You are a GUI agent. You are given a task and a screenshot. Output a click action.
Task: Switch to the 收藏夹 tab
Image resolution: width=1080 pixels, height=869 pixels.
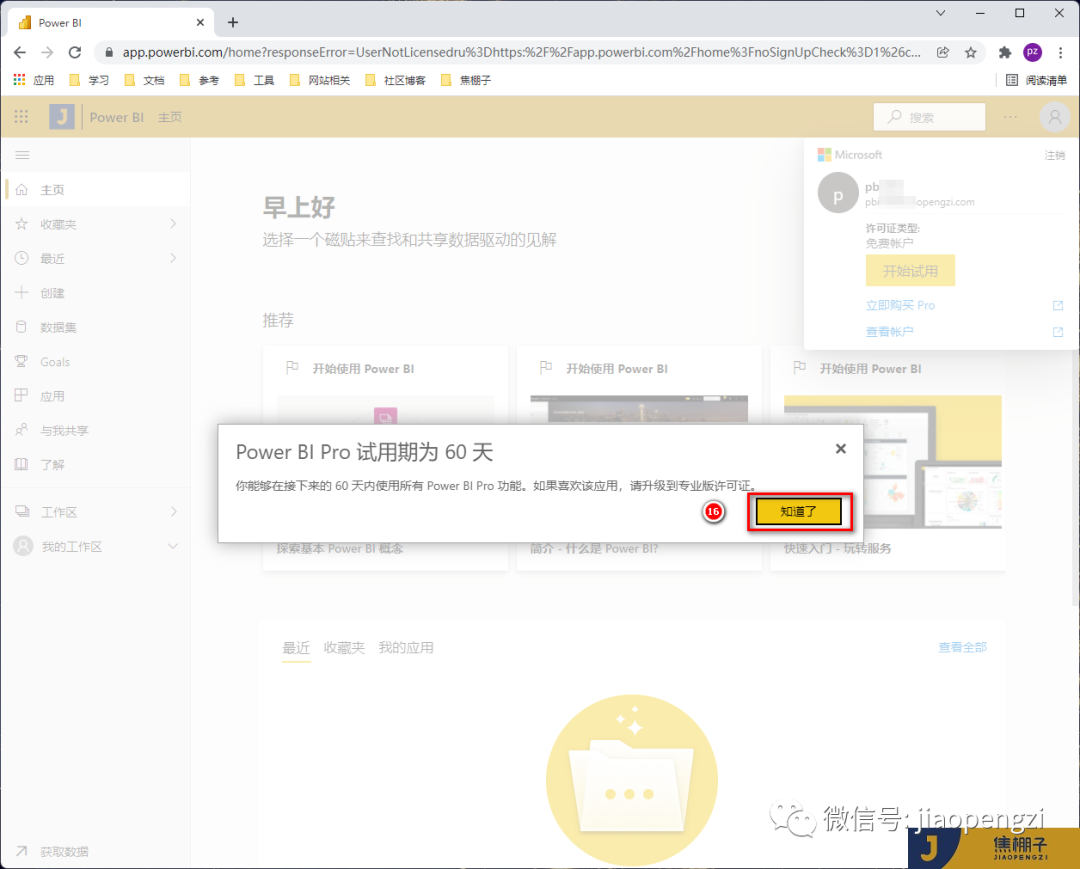click(x=344, y=647)
